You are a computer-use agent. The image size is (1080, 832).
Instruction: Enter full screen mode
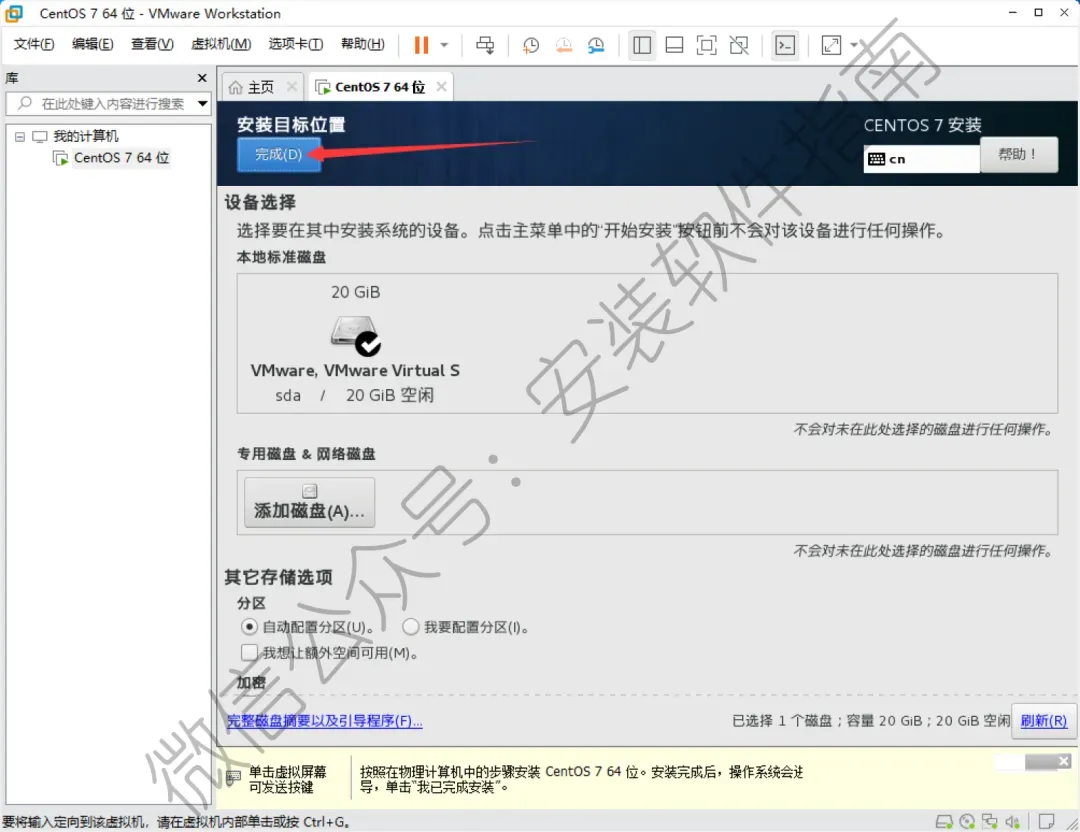point(707,45)
